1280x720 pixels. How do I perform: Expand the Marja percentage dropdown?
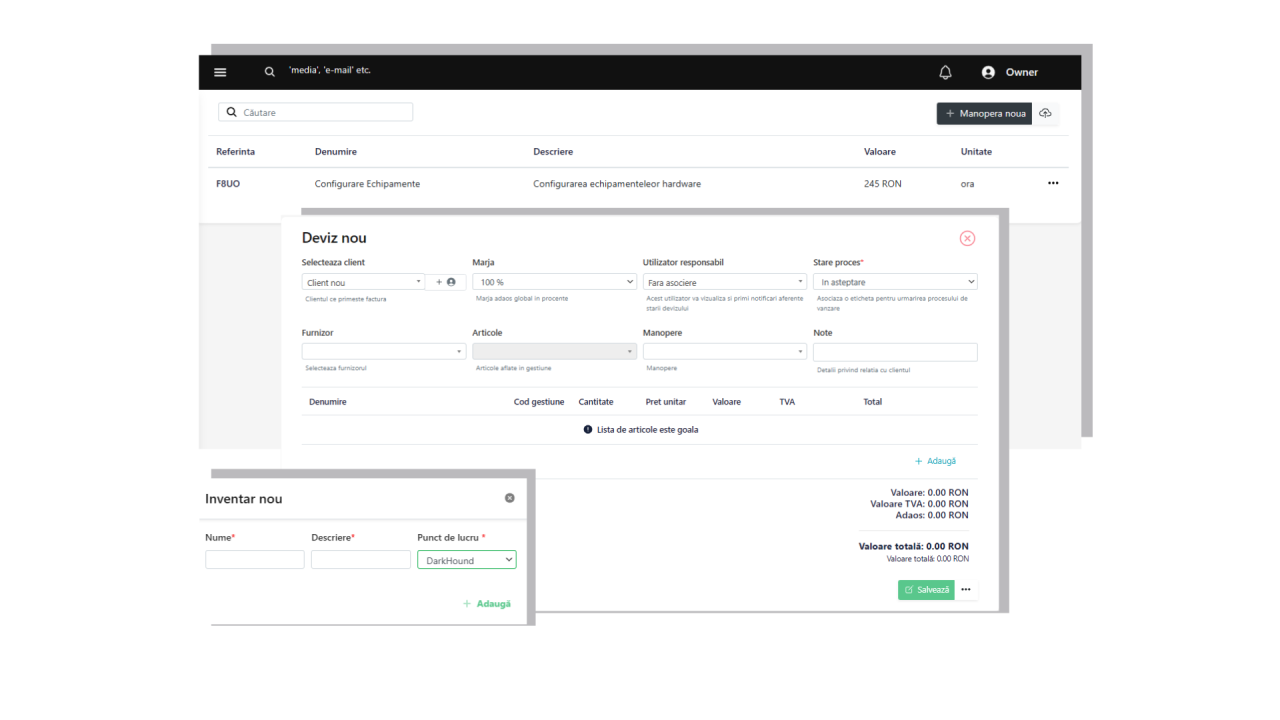tap(554, 282)
